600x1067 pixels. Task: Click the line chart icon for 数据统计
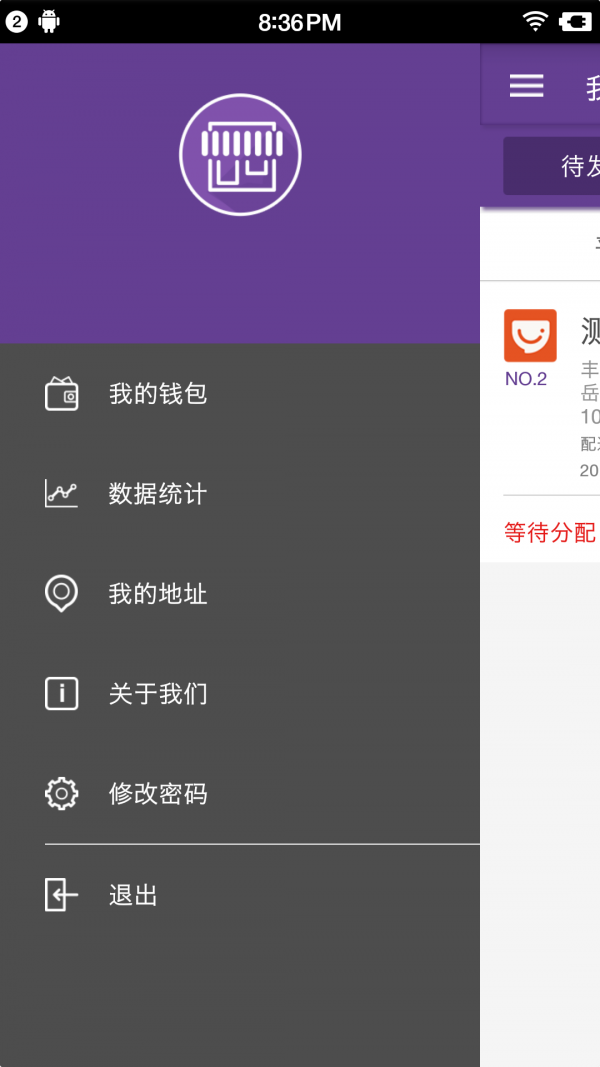(x=61, y=494)
